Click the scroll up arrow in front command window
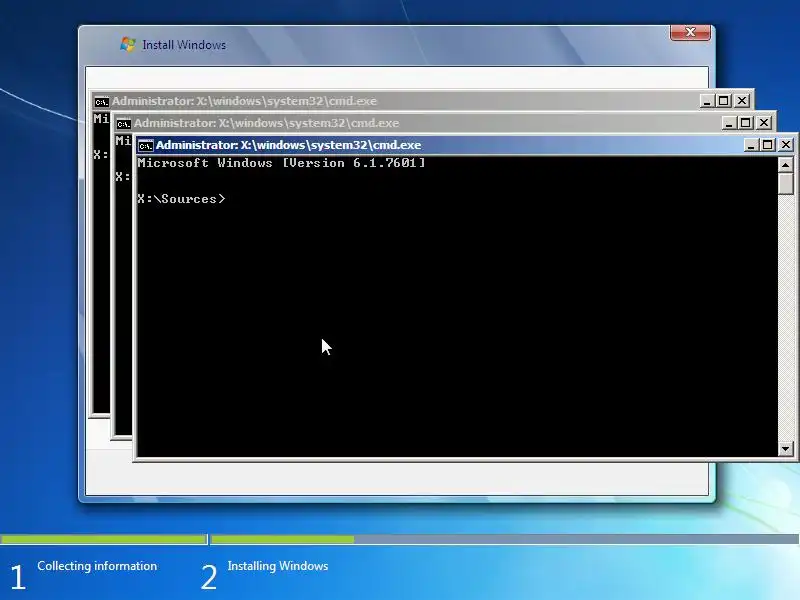 click(786, 165)
